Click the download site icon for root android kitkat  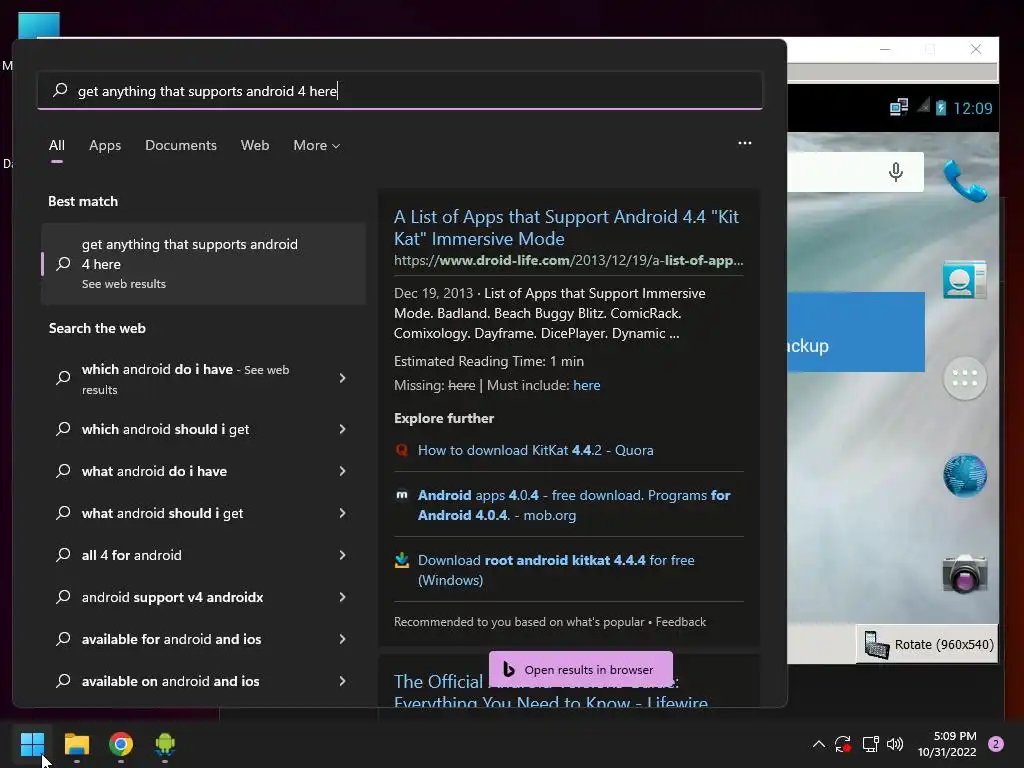point(402,560)
